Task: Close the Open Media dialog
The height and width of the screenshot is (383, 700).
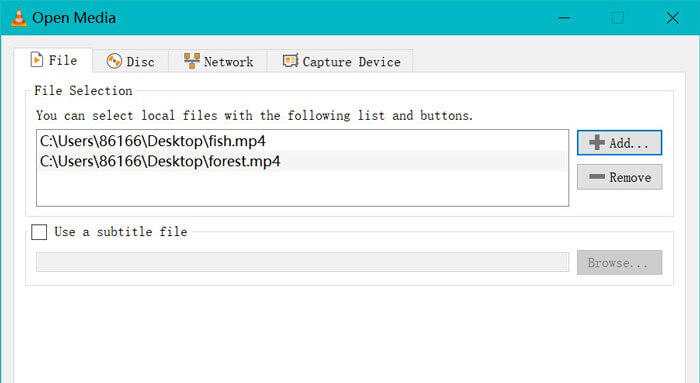Action: tap(672, 18)
